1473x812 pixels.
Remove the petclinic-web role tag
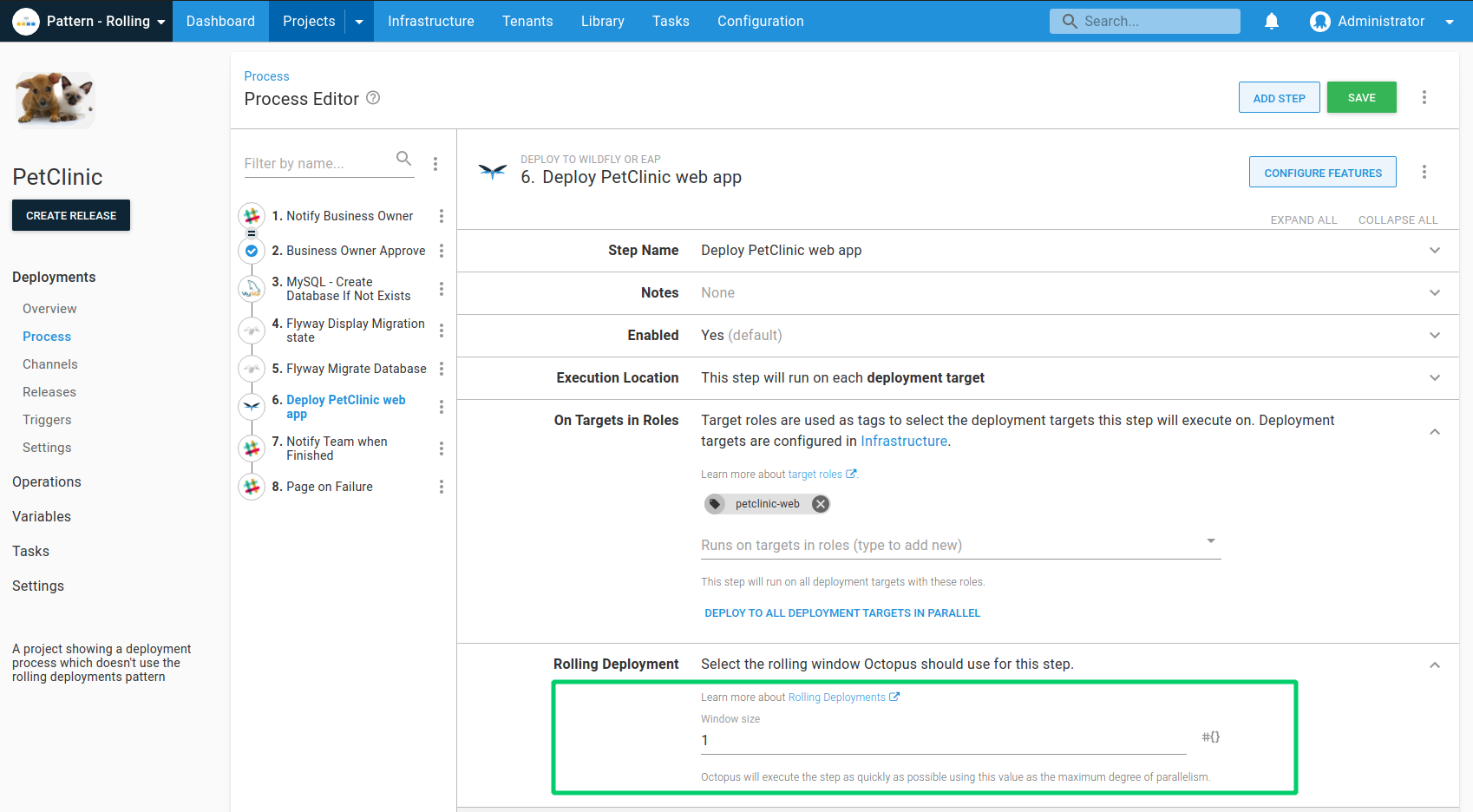(820, 504)
